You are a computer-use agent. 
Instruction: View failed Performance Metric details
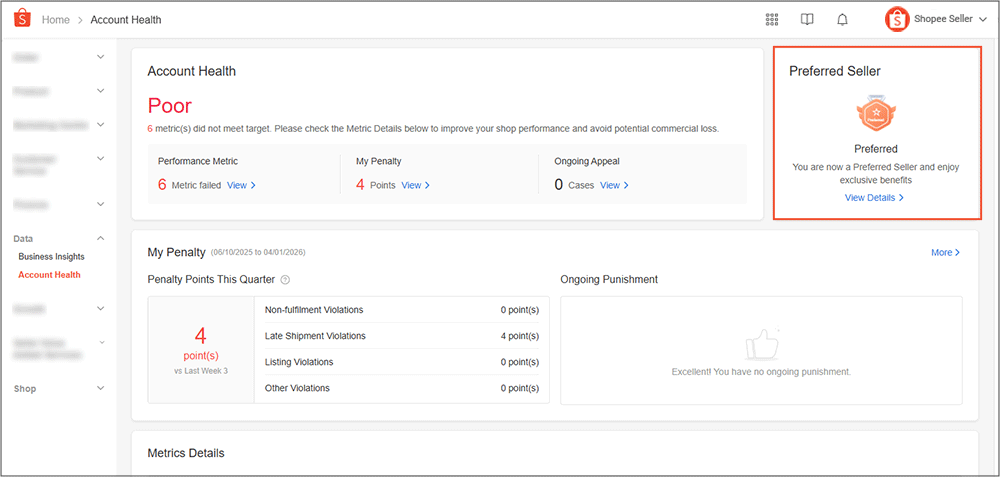241,185
